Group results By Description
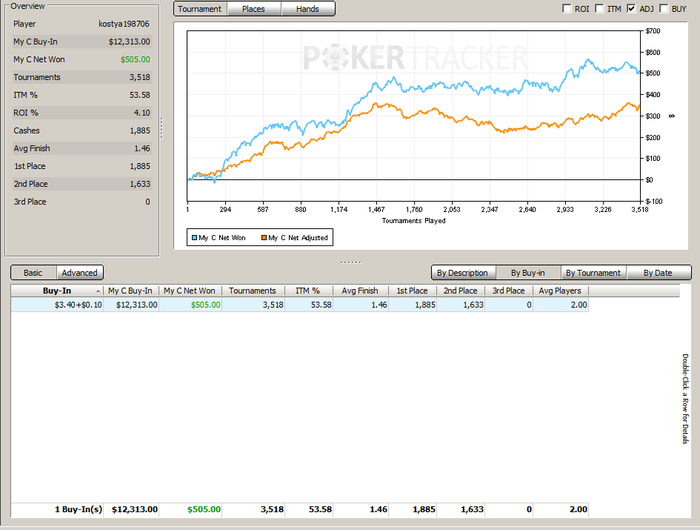Screen dimensions: 700x530 pyautogui.click(x=462, y=273)
